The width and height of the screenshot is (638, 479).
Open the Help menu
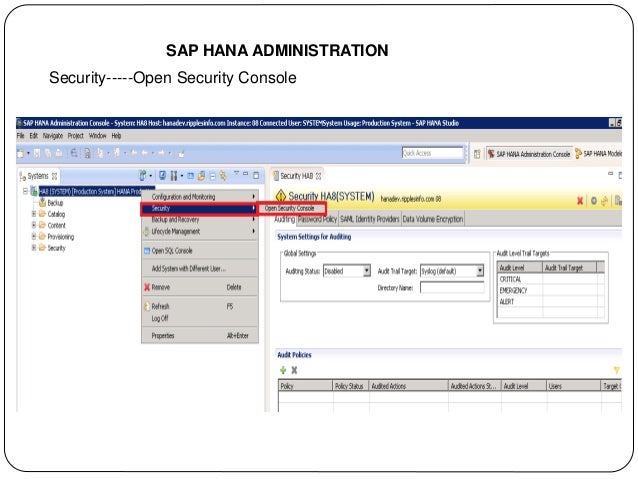click(x=116, y=136)
